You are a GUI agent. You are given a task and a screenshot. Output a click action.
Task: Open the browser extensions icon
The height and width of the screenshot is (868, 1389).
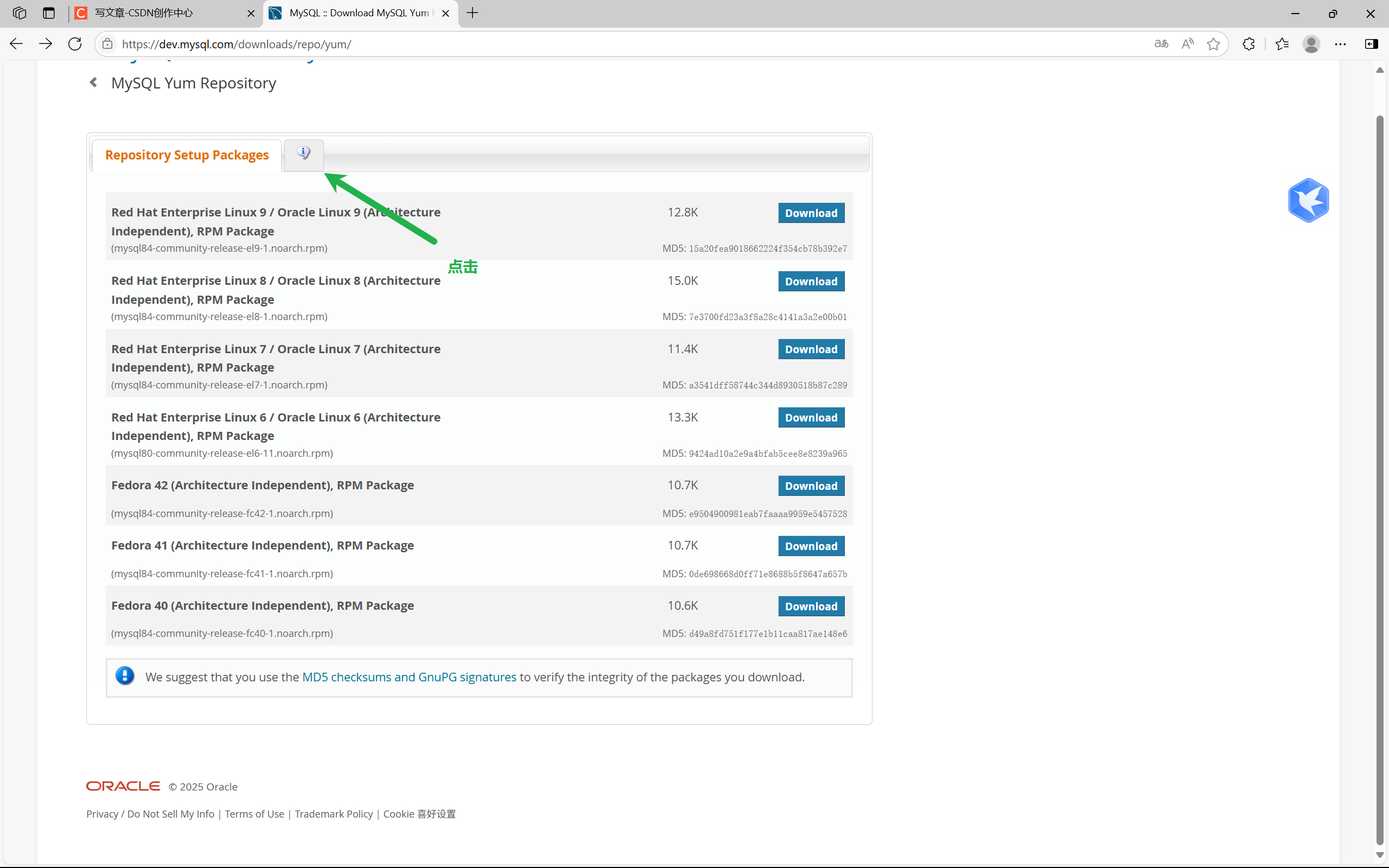point(1248,44)
